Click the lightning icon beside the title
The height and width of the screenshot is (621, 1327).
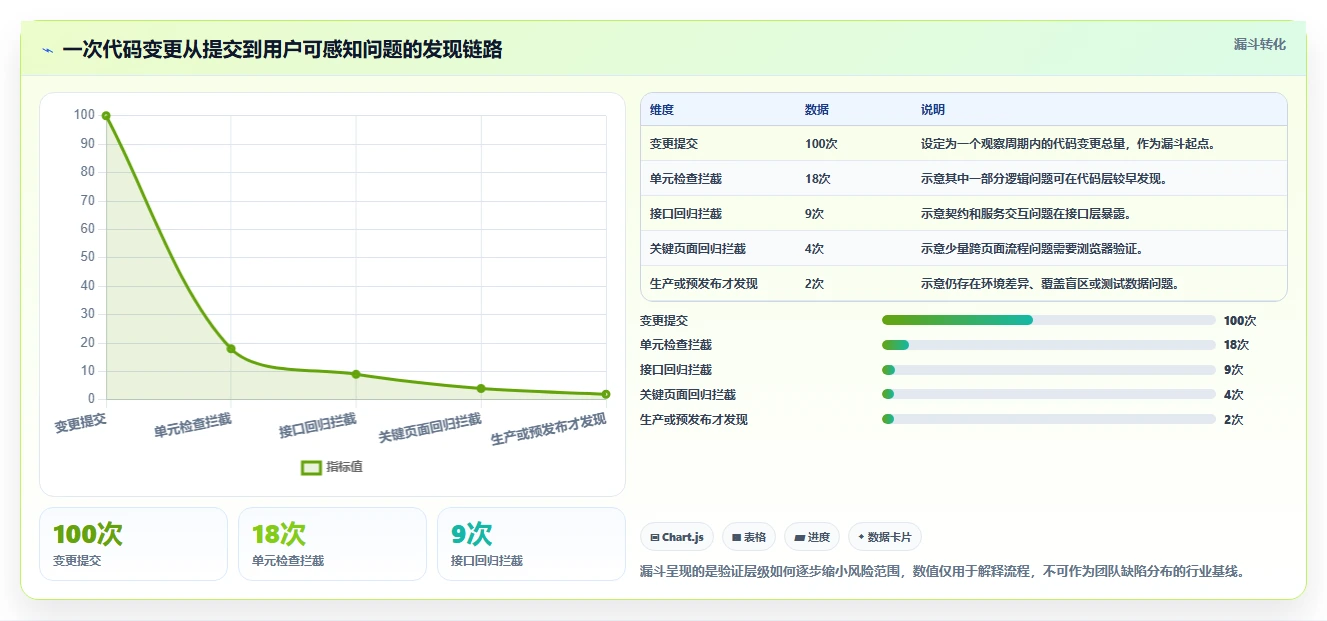(47, 50)
